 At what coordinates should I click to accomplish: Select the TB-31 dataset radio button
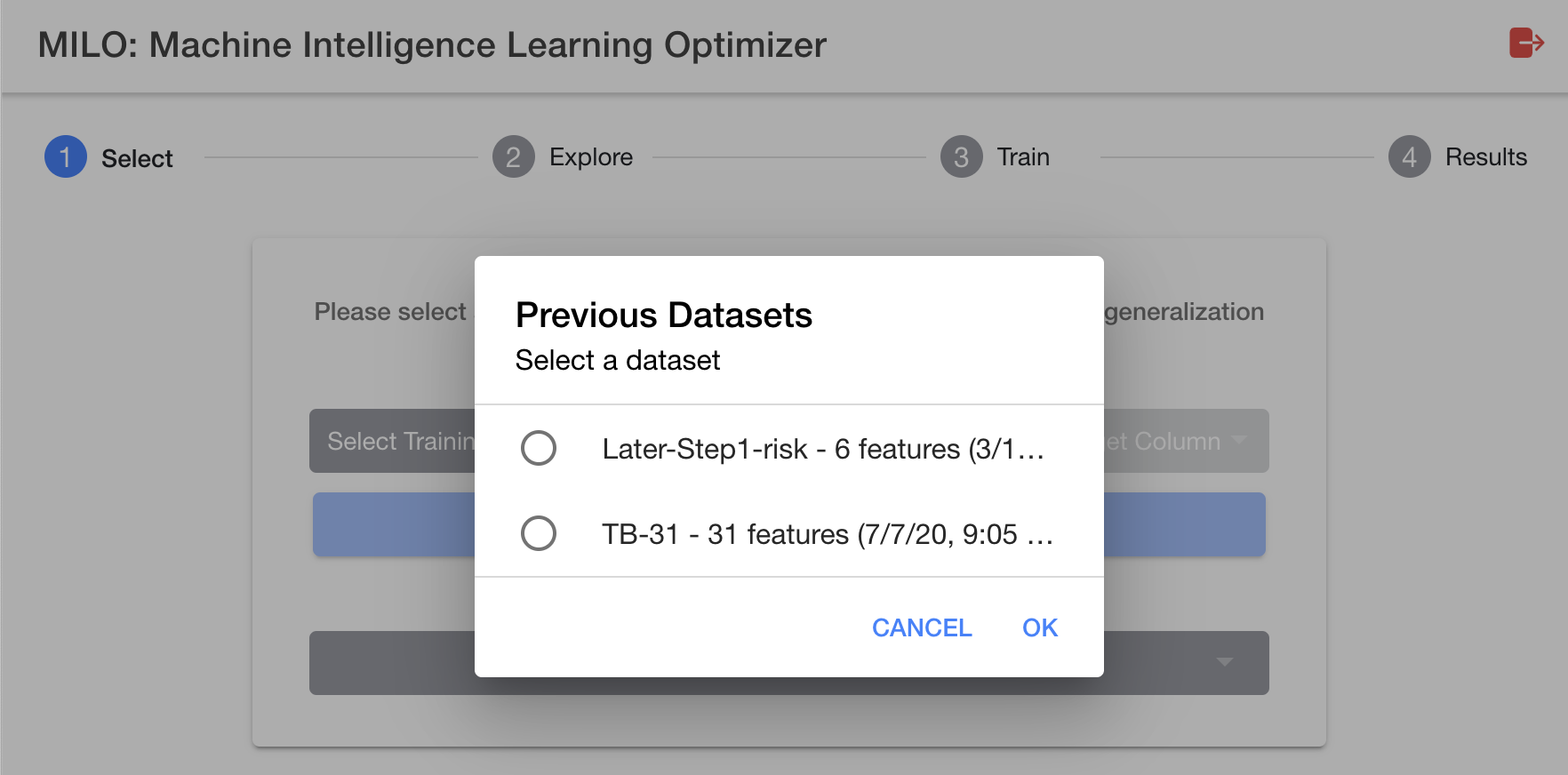click(x=539, y=533)
